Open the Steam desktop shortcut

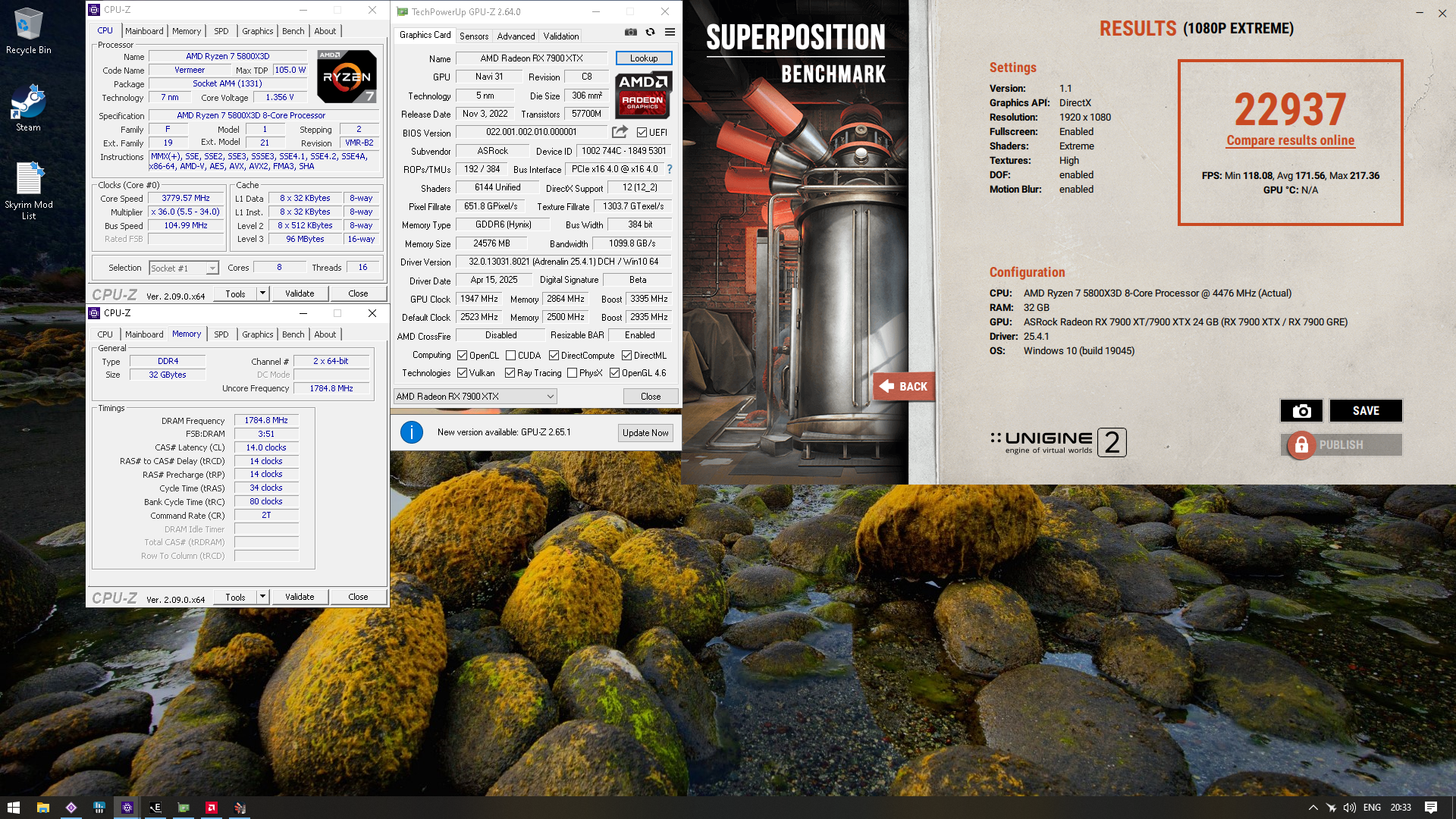tap(28, 108)
